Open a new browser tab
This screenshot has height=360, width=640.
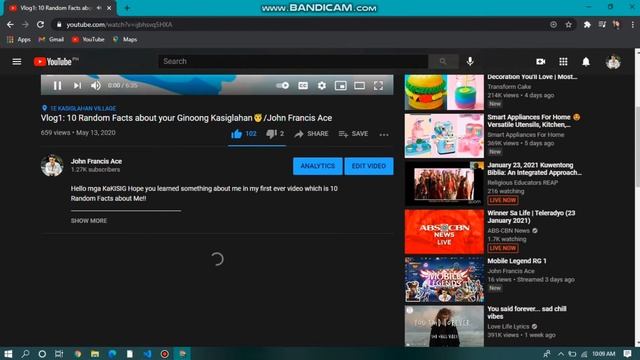point(127,8)
